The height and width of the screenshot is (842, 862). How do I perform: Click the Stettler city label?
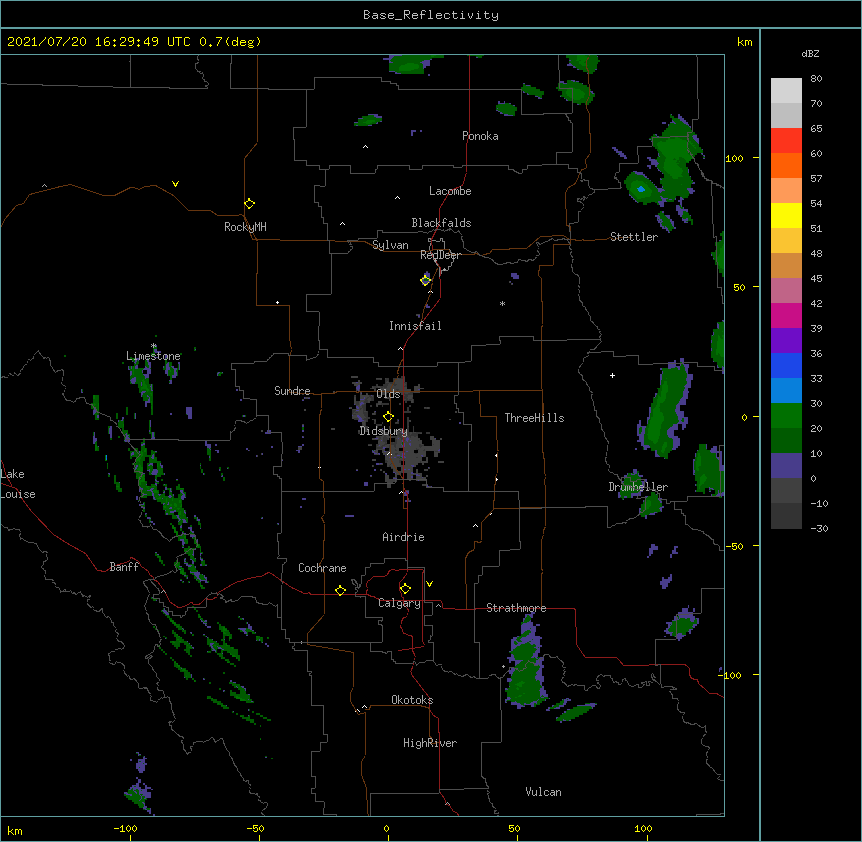pyautogui.click(x=634, y=237)
